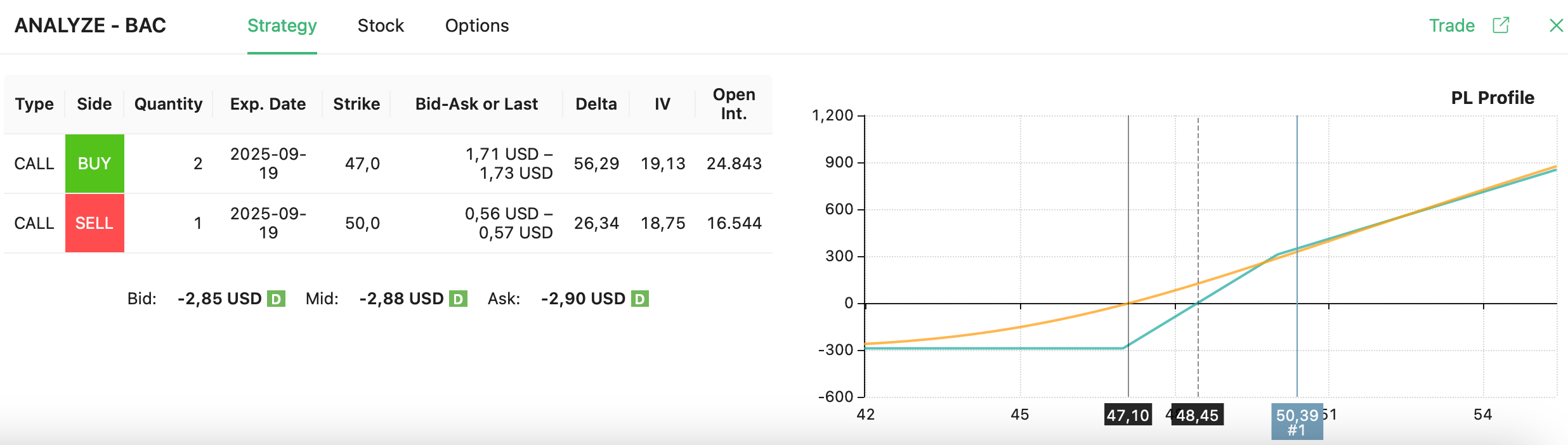Image resolution: width=1568 pixels, height=445 pixels.
Task: Close the Analyze BAC panel
Action: tap(1556, 25)
